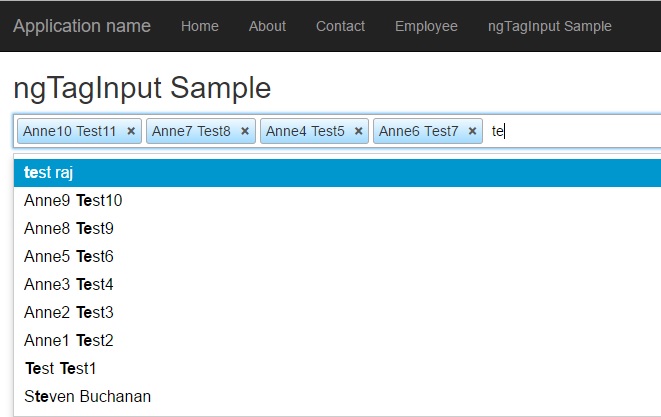Remove the Anne4 Test5 tag
661x417 pixels.
358,131
